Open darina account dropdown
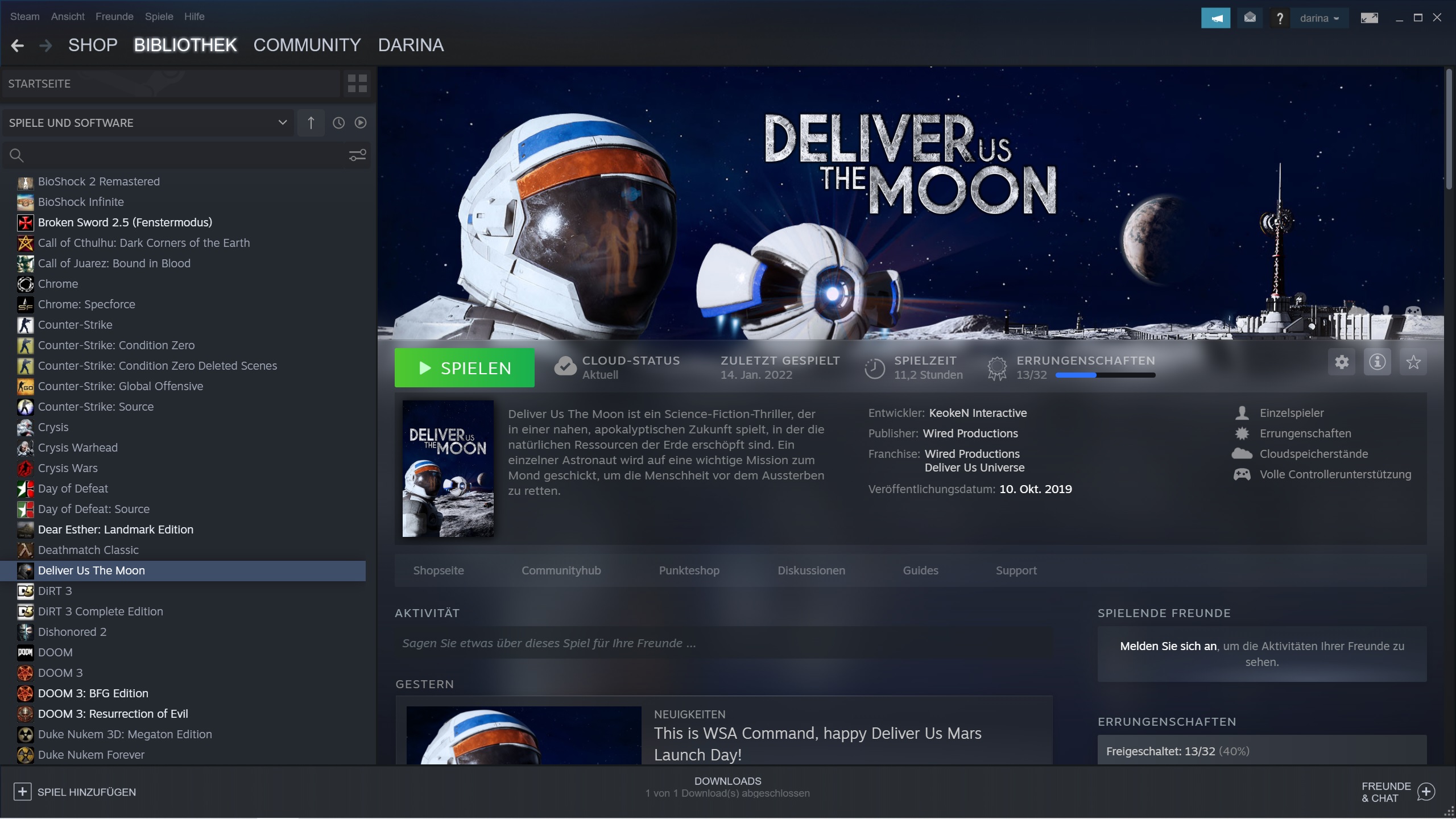The height and width of the screenshot is (819, 1456). tap(1319, 18)
